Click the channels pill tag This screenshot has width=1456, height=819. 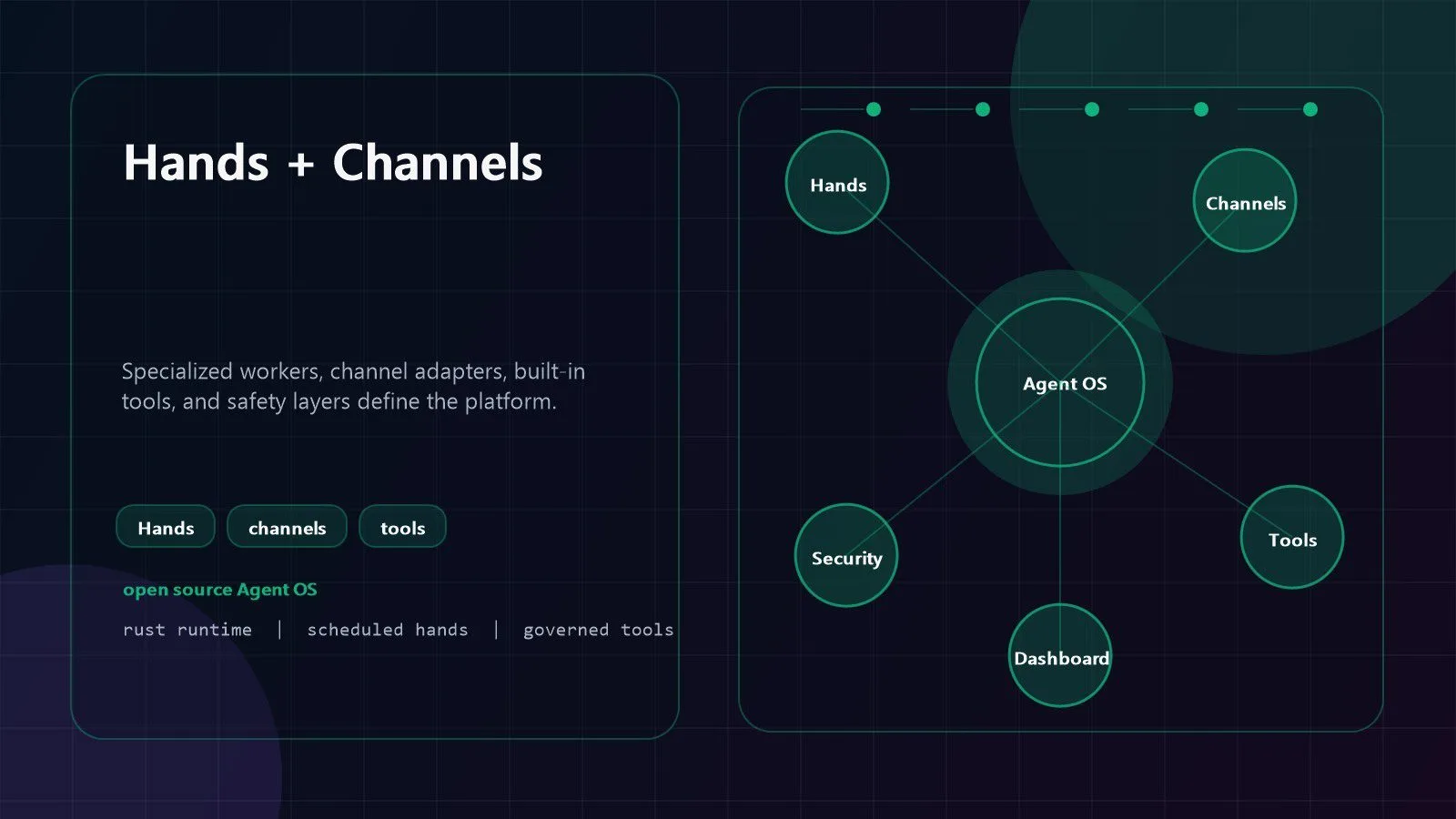click(x=287, y=527)
